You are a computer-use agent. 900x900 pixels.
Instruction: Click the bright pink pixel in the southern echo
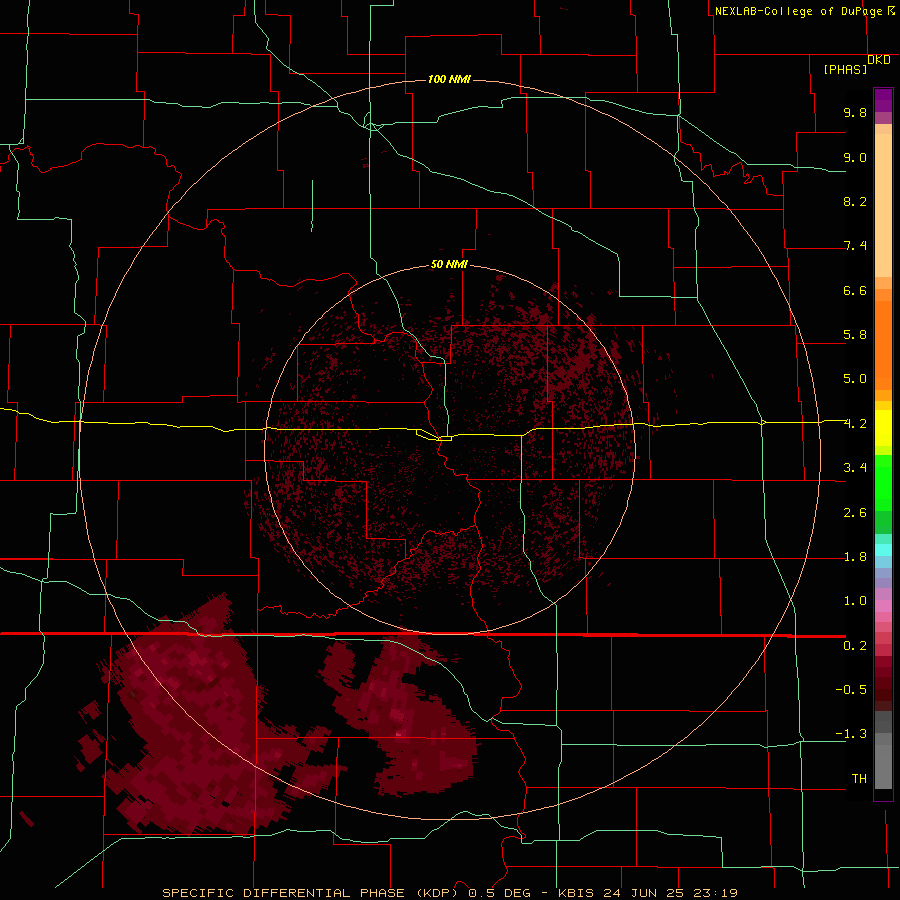coord(399,734)
